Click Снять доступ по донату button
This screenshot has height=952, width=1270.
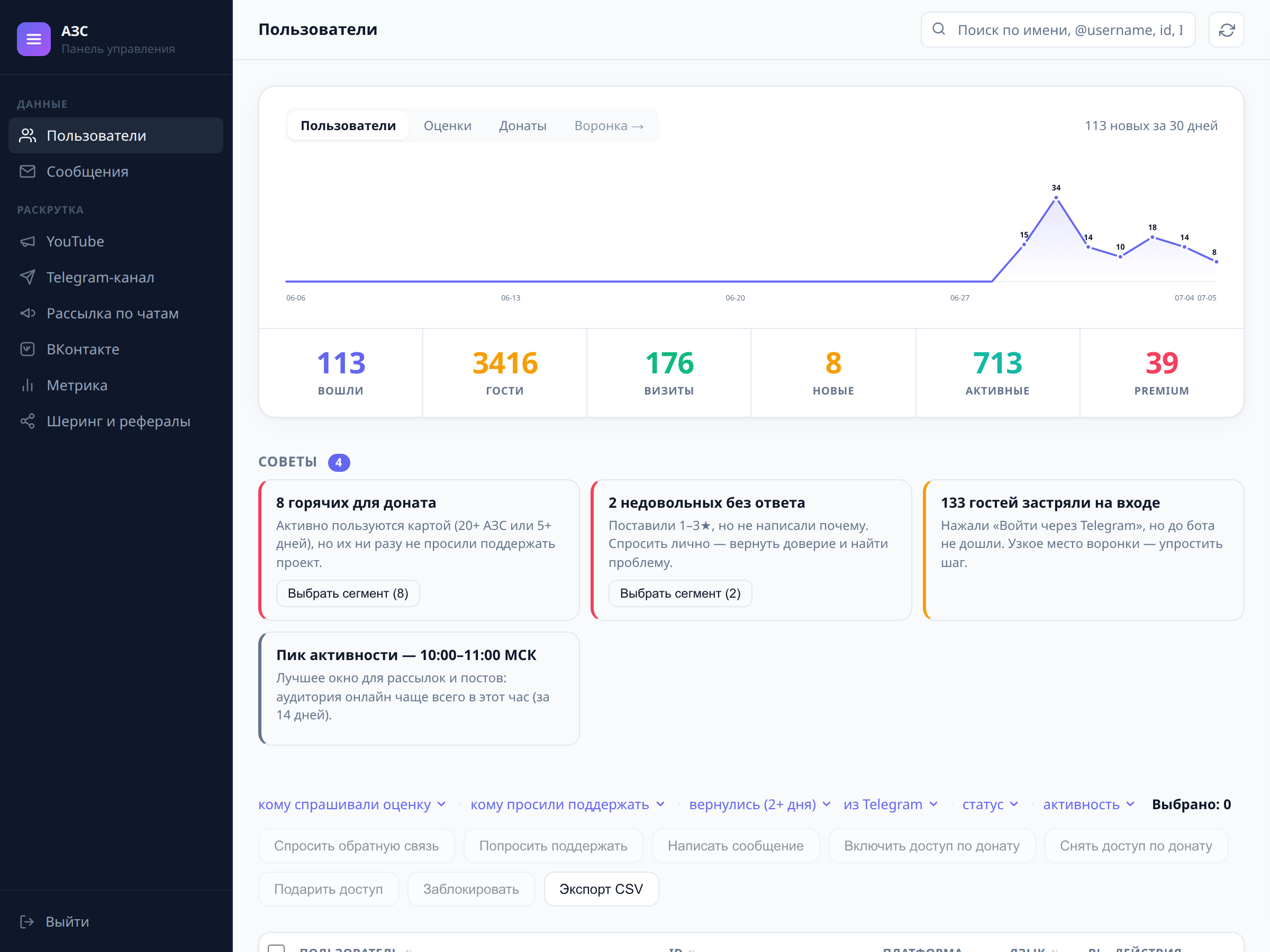tap(1136, 846)
